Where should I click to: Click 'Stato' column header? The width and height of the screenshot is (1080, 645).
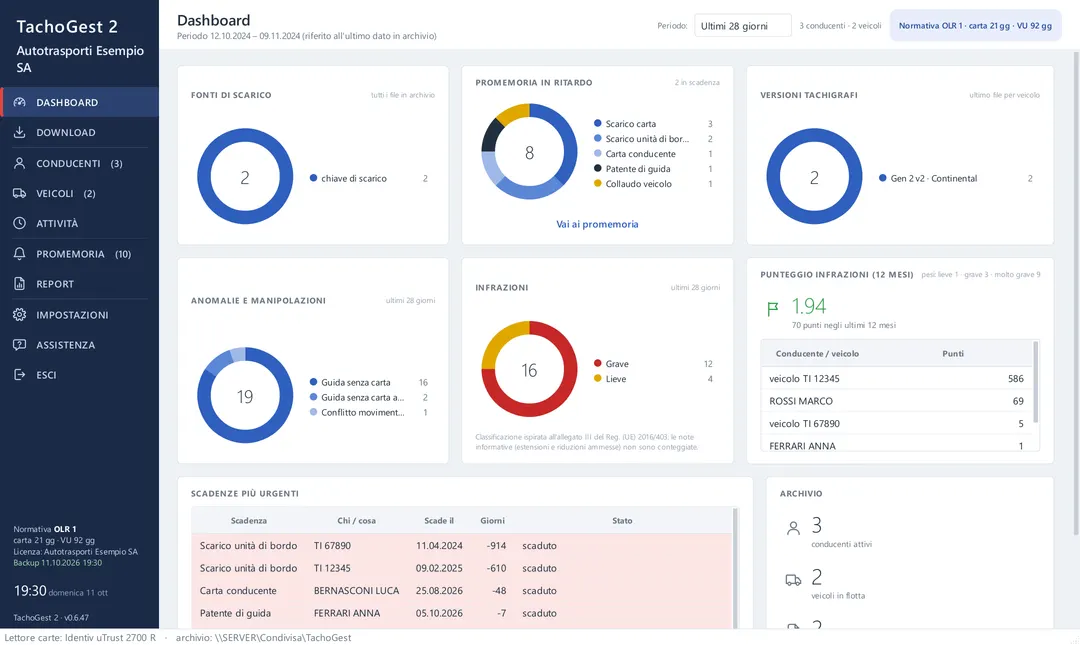(x=622, y=521)
